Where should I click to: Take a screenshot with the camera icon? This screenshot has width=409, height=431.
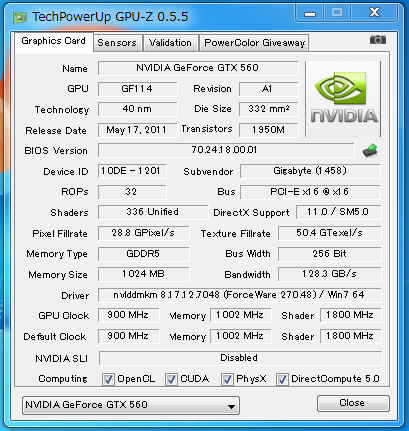tap(378, 40)
